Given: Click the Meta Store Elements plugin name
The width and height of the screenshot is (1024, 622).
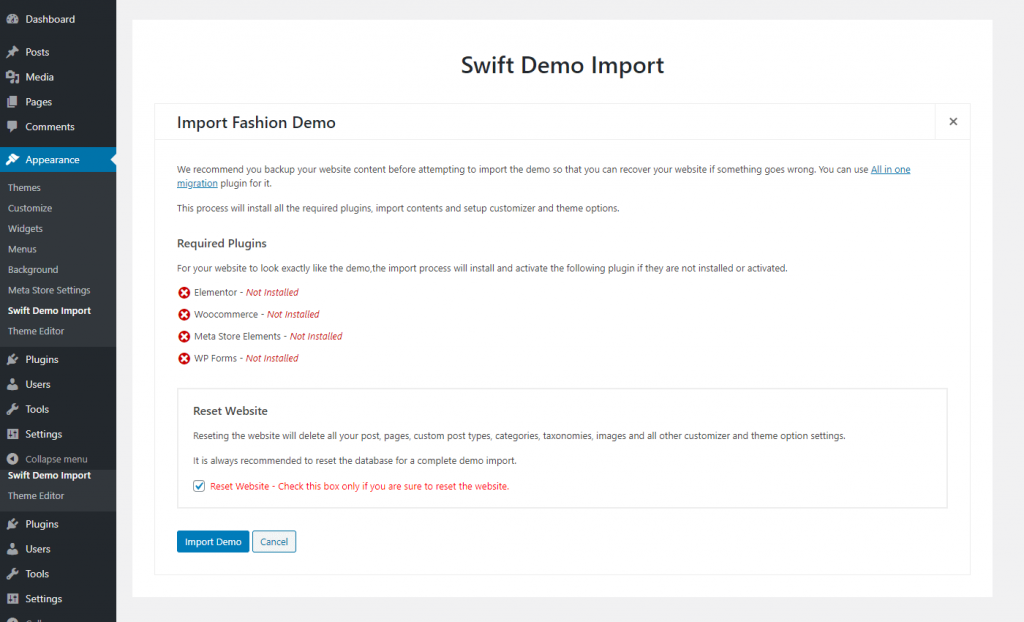Looking at the screenshot, I should (x=238, y=336).
